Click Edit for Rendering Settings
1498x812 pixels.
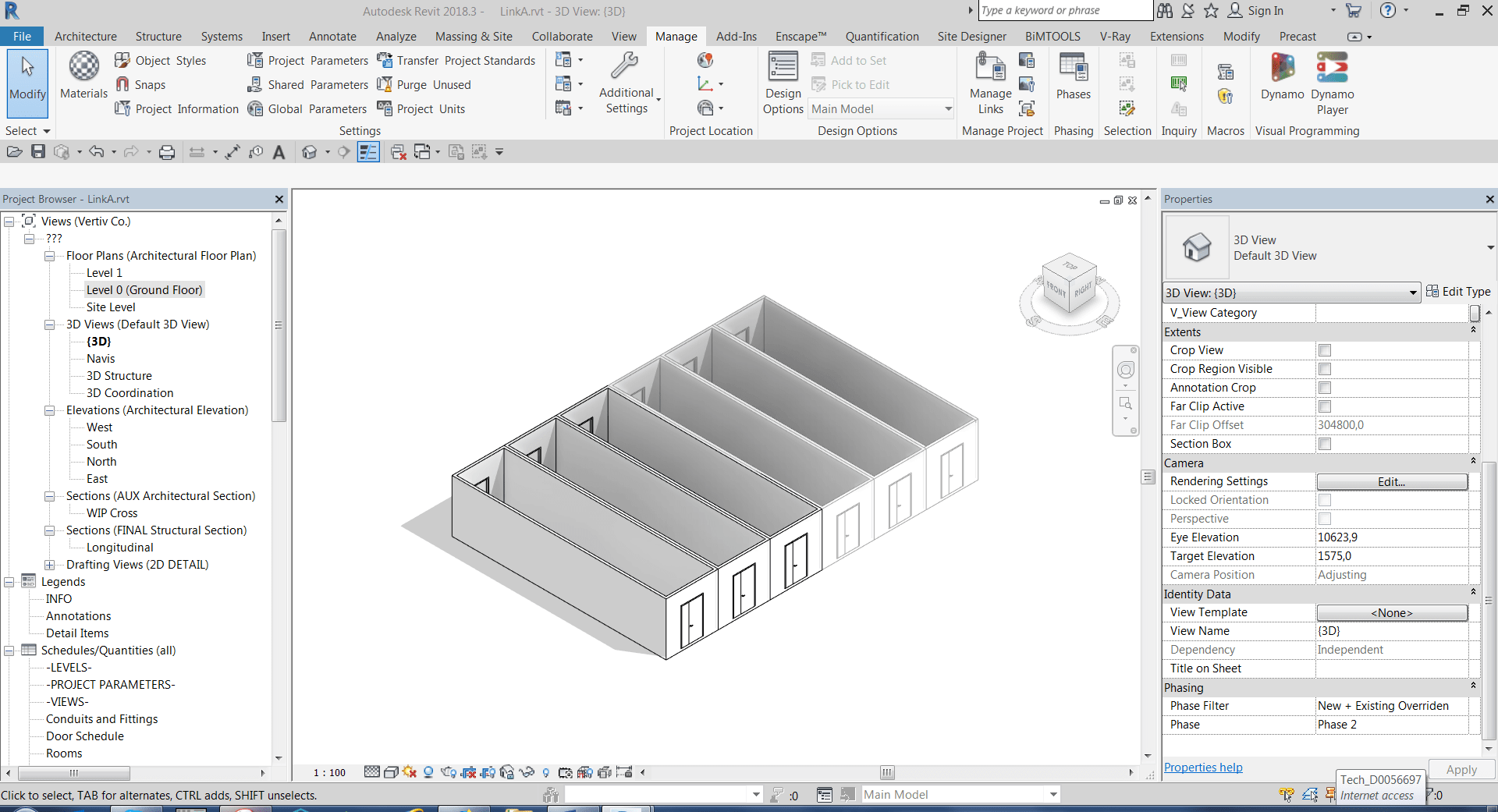(x=1392, y=481)
